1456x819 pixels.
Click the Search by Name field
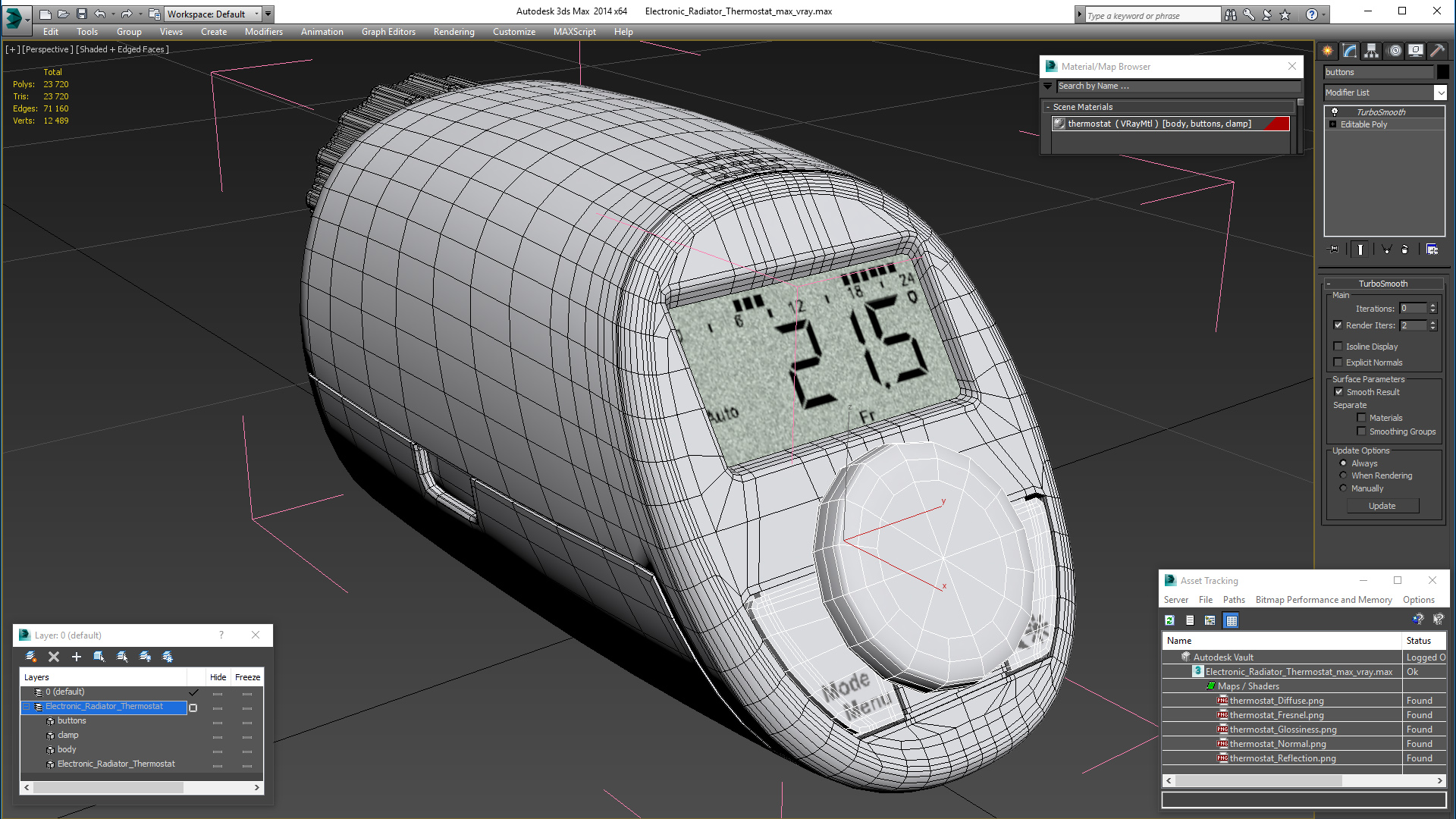(1175, 86)
